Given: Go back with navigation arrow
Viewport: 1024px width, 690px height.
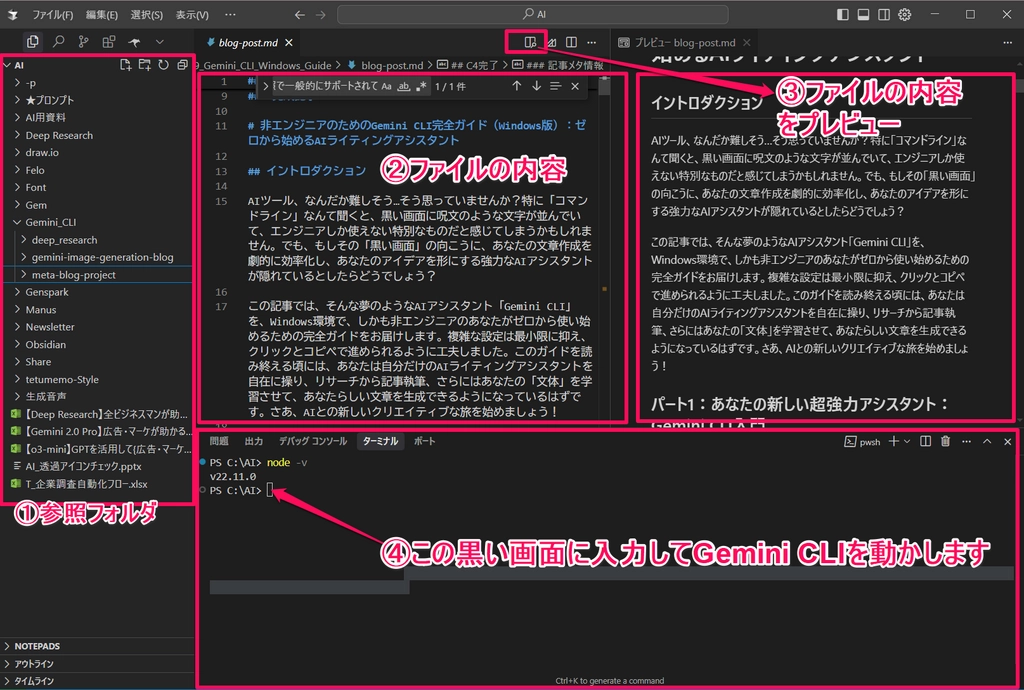Looking at the screenshot, I should tap(299, 14).
